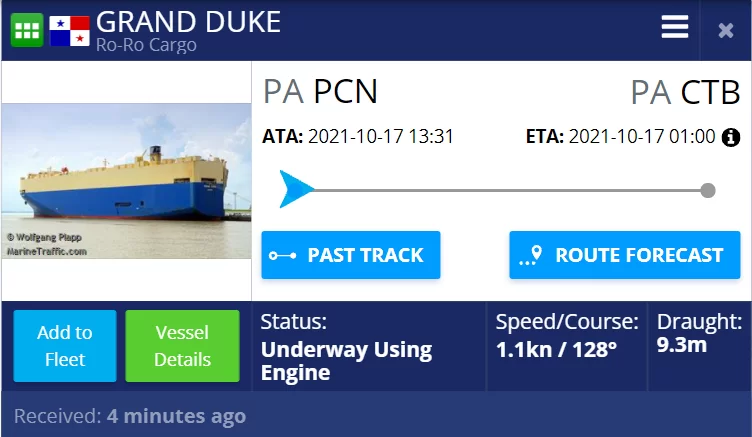Open the Route Forecast
Image resolution: width=752 pixels, height=437 pixels.
[x=625, y=255]
